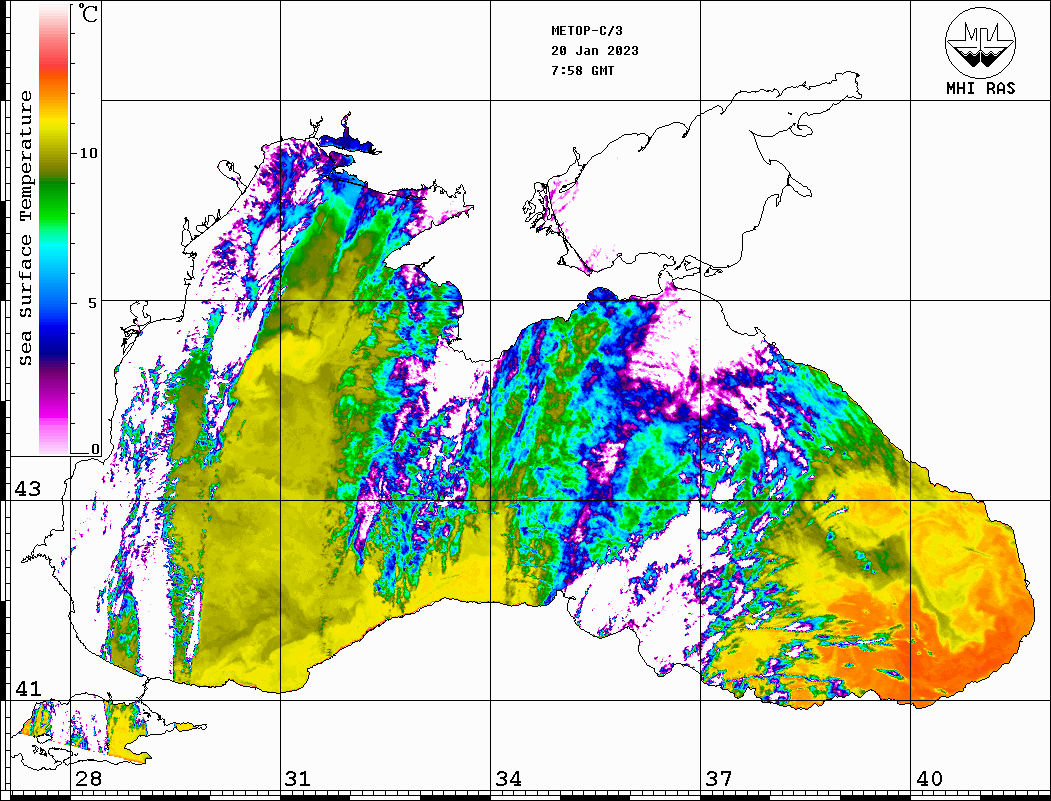
Task: Click the latitude label '41'
Action: point(27,689)
